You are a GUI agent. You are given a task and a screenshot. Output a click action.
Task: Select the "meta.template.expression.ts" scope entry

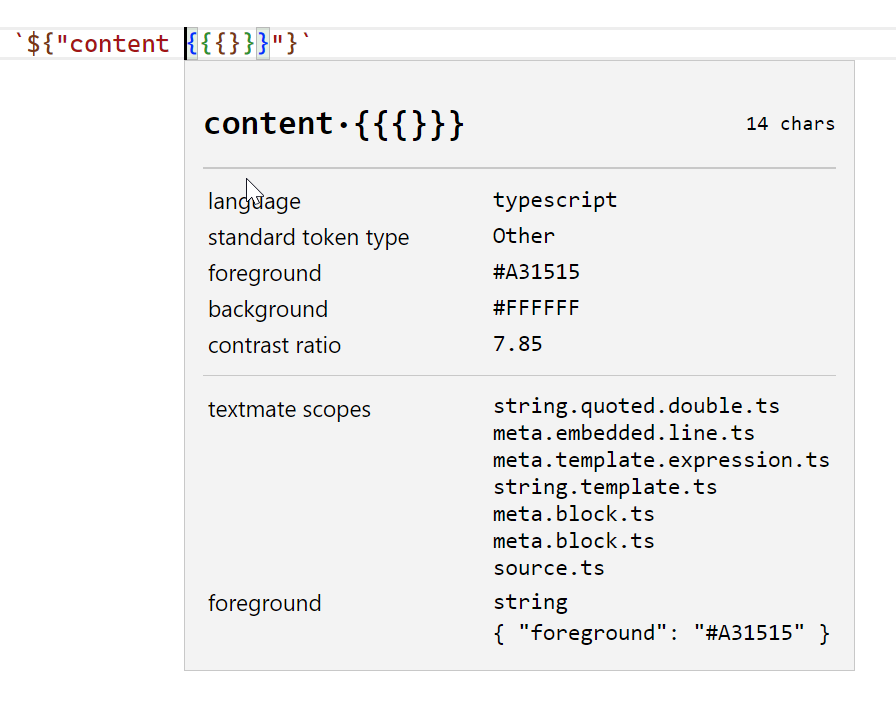point(660,460)
